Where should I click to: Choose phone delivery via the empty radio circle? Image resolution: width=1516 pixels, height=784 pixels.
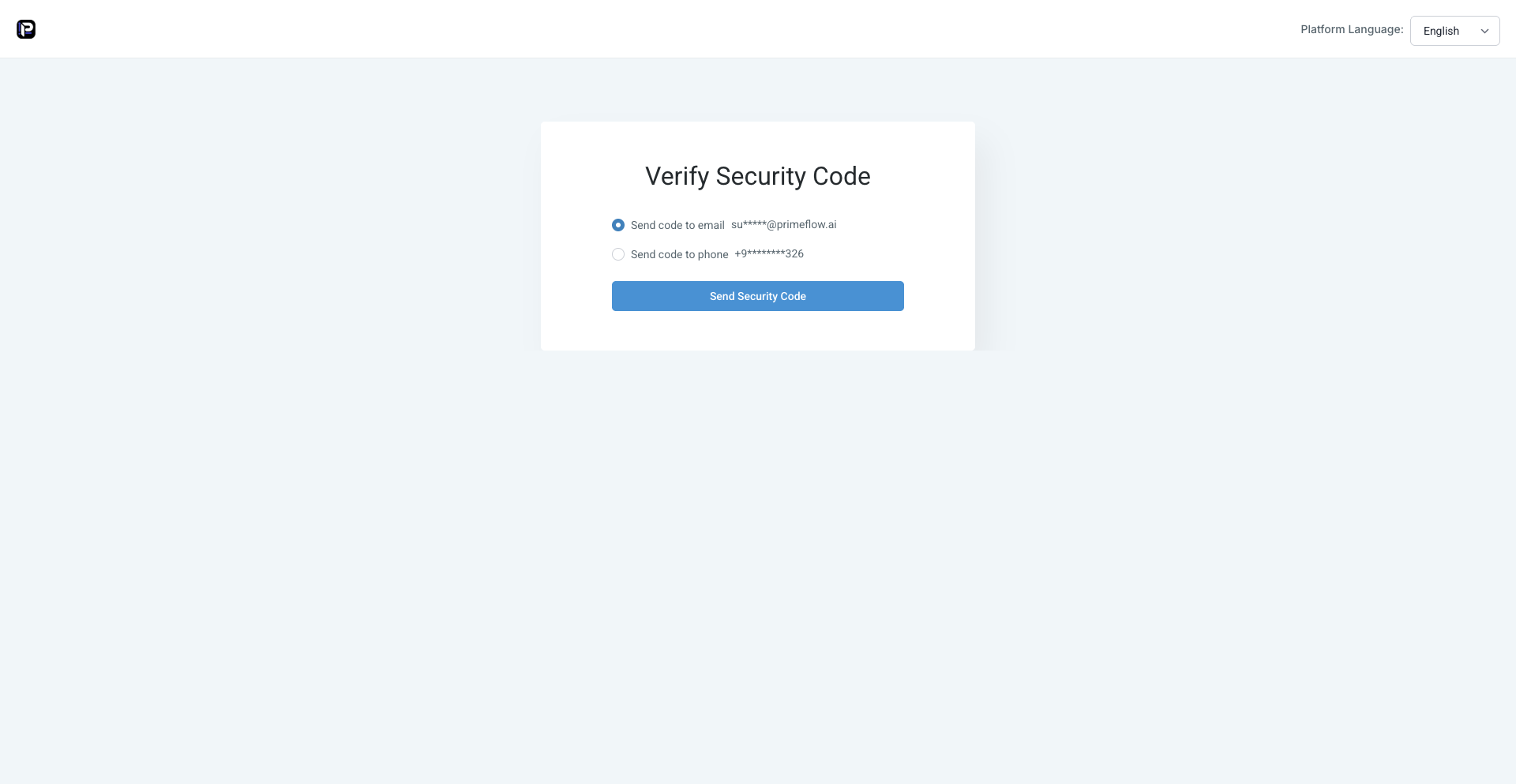pos(618,254)
